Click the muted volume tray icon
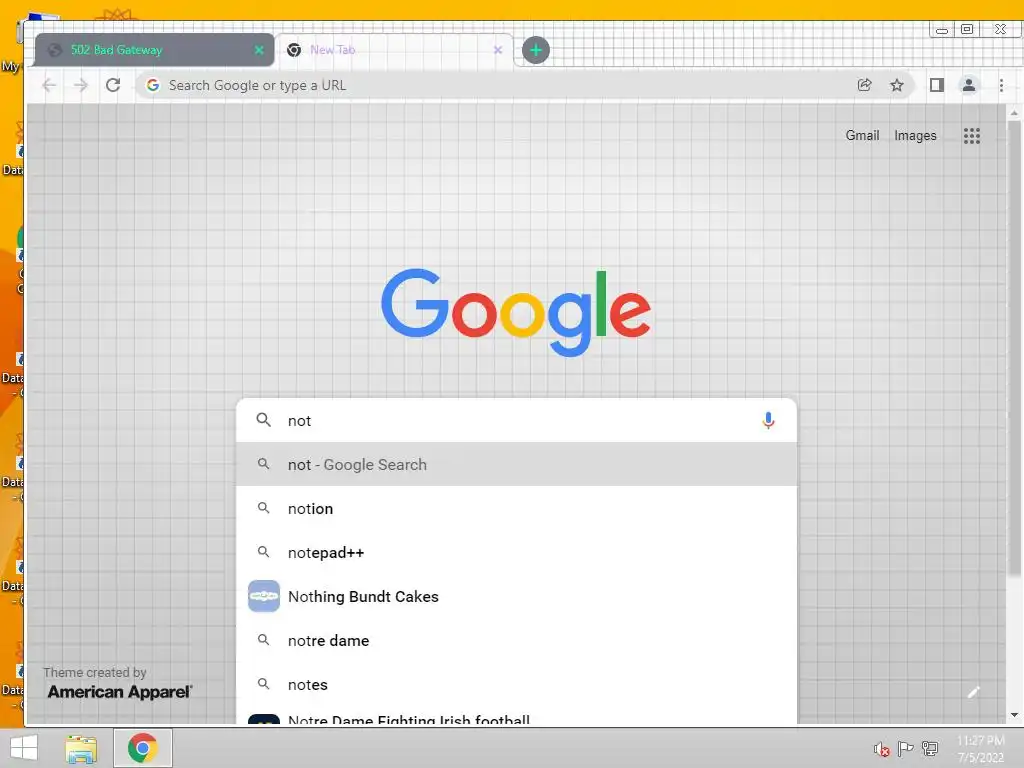This screenshot has height=768, width=1024. (881, 749)
